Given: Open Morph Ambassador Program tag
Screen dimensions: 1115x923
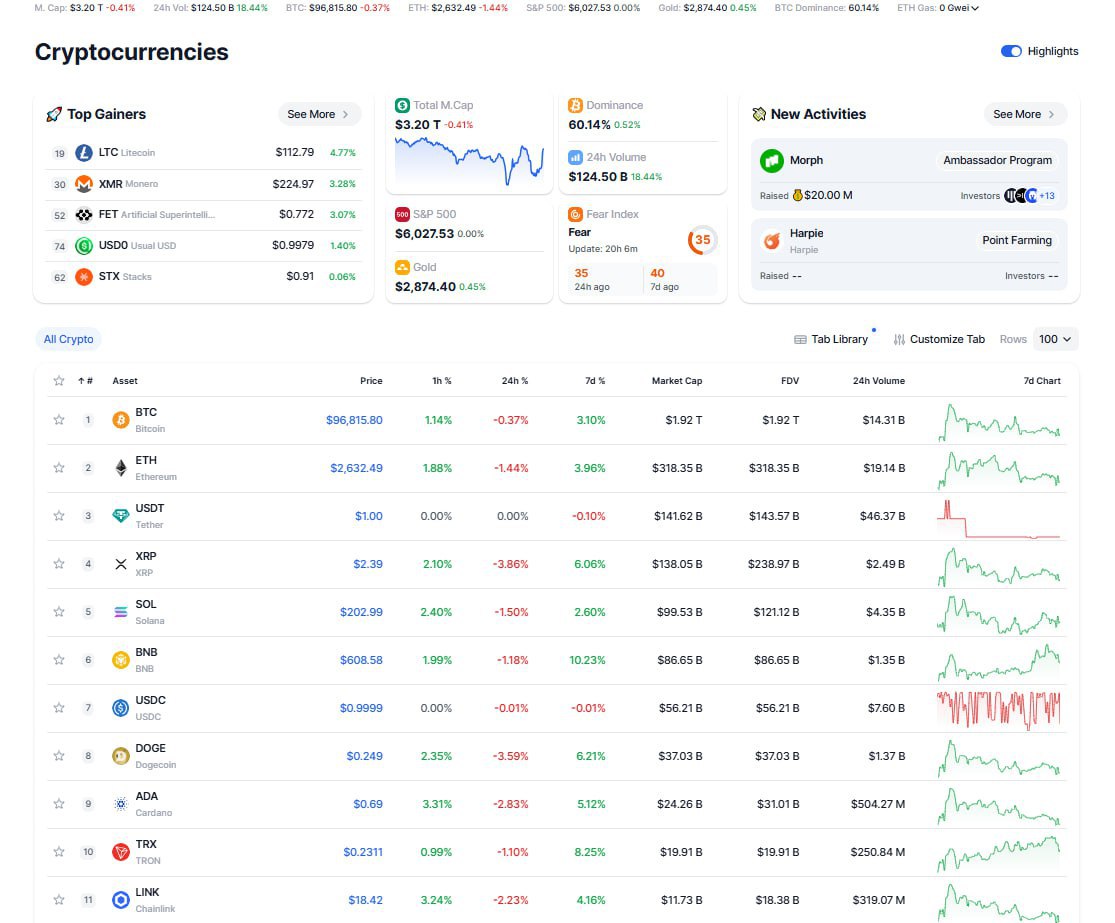Looking at the screenshot, I should tap(997, 161).
